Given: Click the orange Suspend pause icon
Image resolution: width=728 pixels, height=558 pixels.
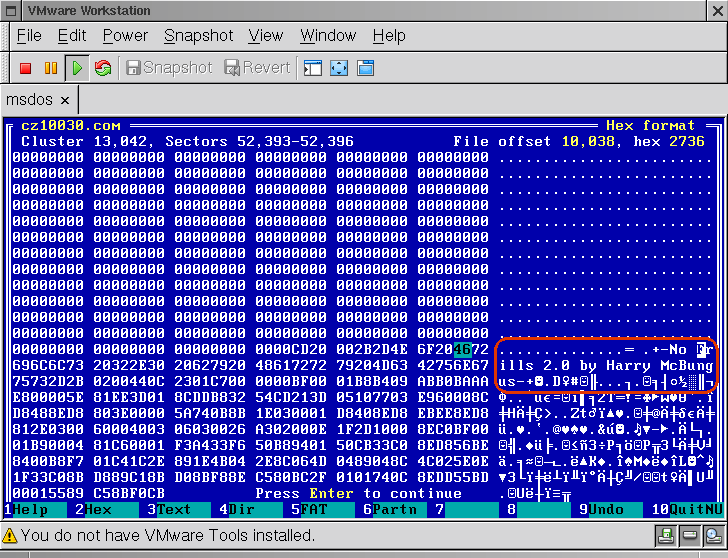Looking at the screenshot, I should [51, 68].
